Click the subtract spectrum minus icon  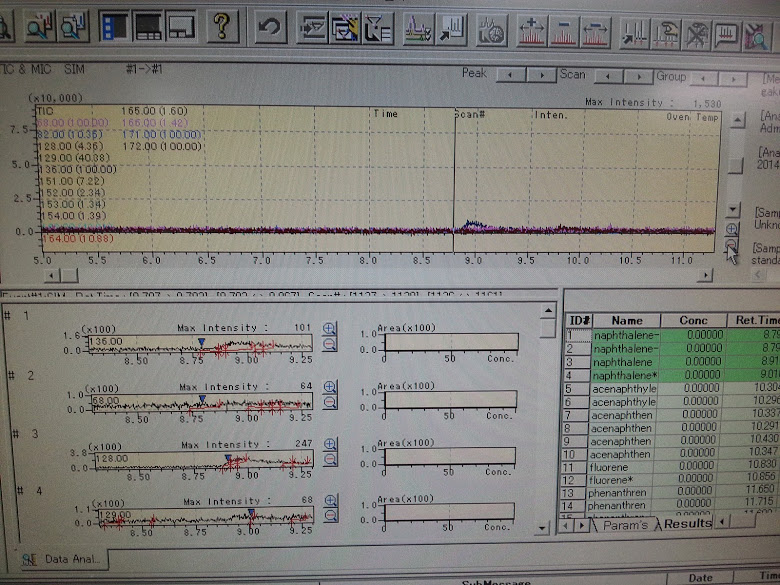coord(564,32)
